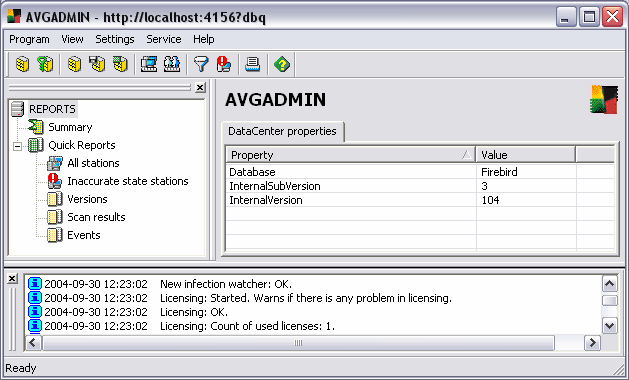The image size is (629, 380).
Task: Click the log panel scroll down arrow
Action: click(610, 325)
